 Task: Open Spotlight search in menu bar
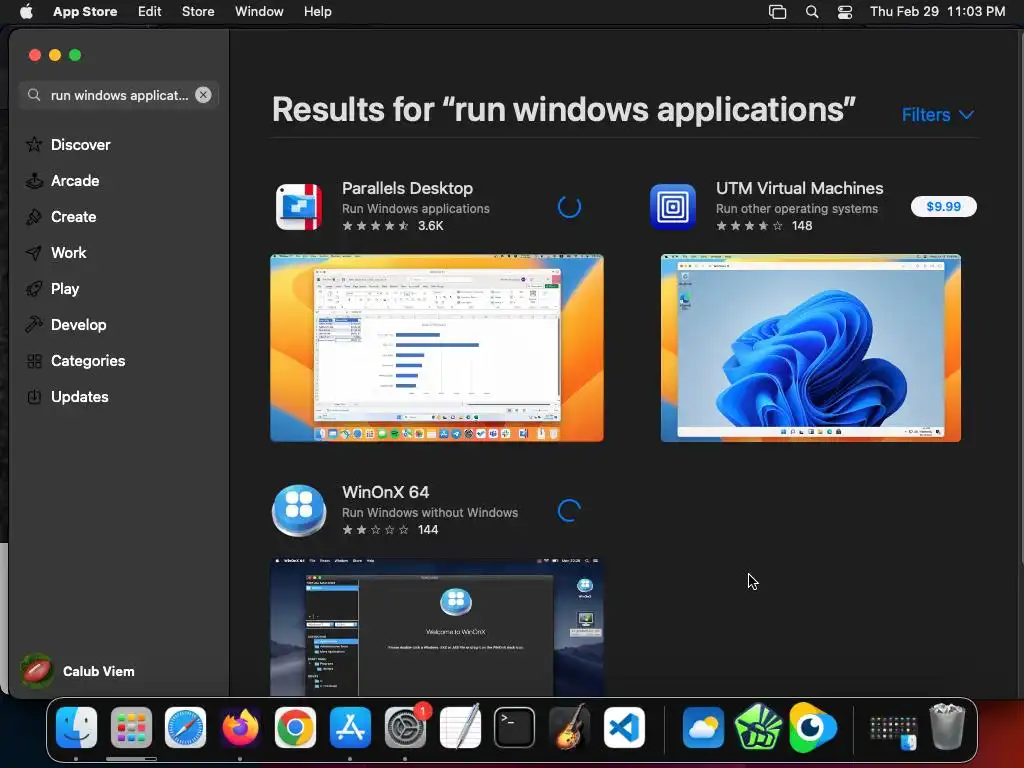[x=812, y=12]
